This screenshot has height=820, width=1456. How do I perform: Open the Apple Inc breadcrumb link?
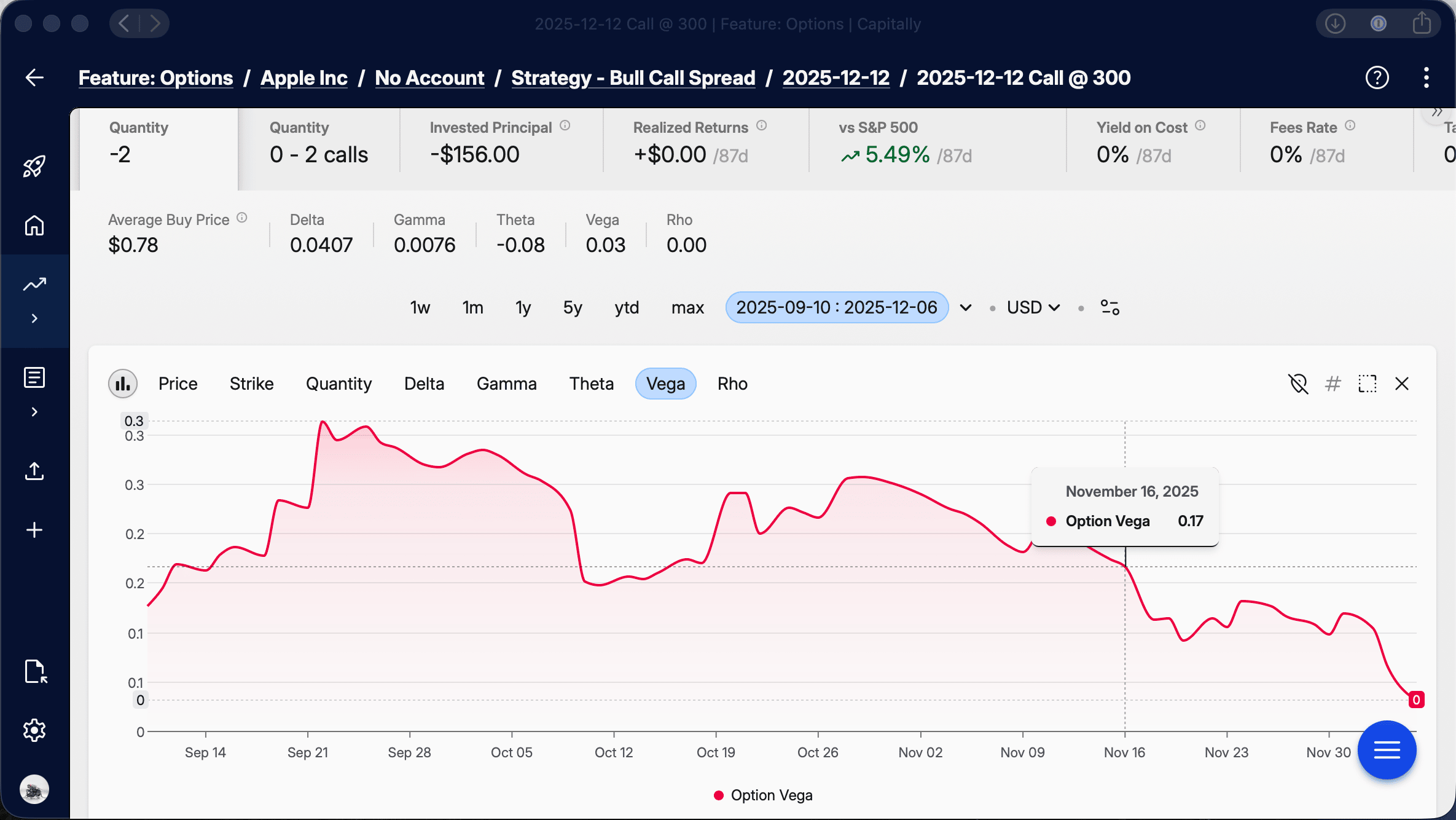[x=303, y=77]
